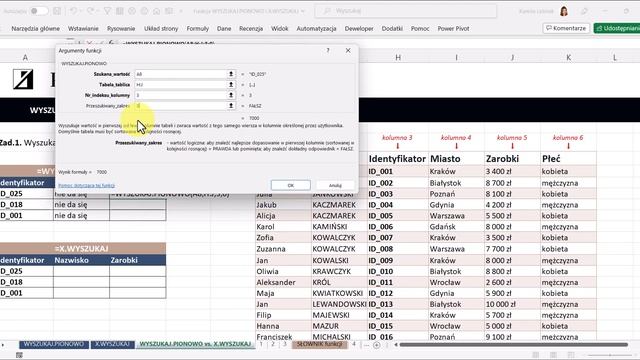Toggle the AutoSave switch in the title bar

pos(39,11)
